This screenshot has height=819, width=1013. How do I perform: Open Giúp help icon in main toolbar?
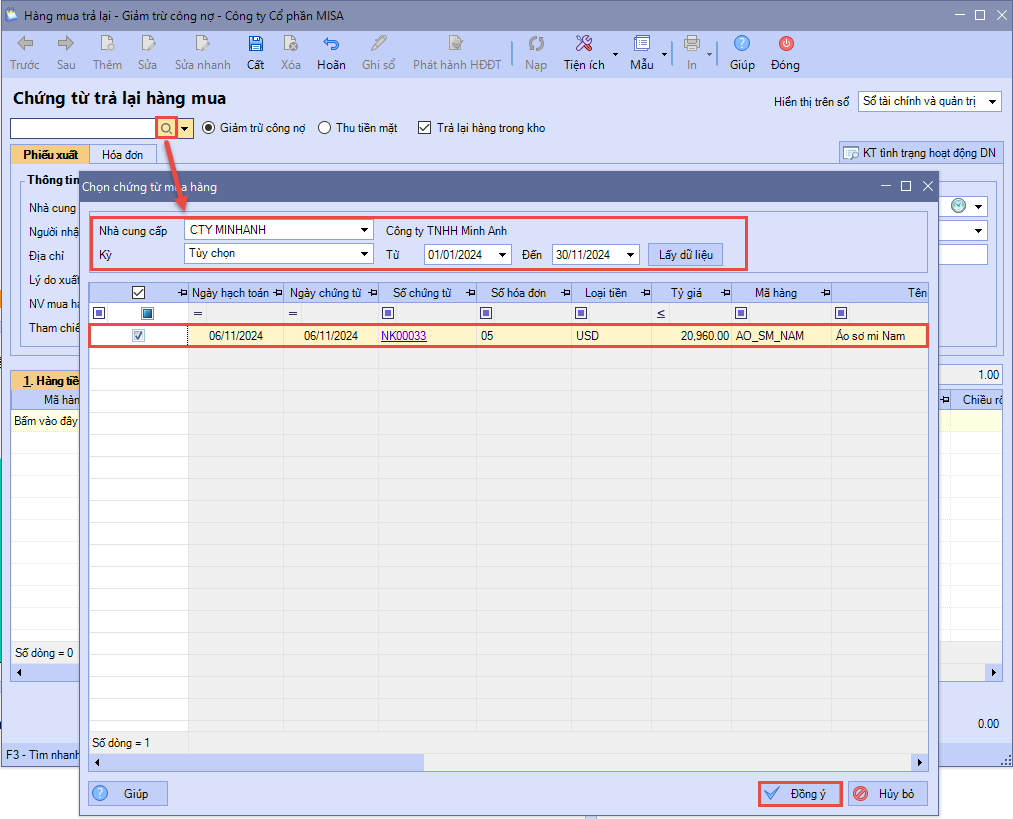[742, 44]
